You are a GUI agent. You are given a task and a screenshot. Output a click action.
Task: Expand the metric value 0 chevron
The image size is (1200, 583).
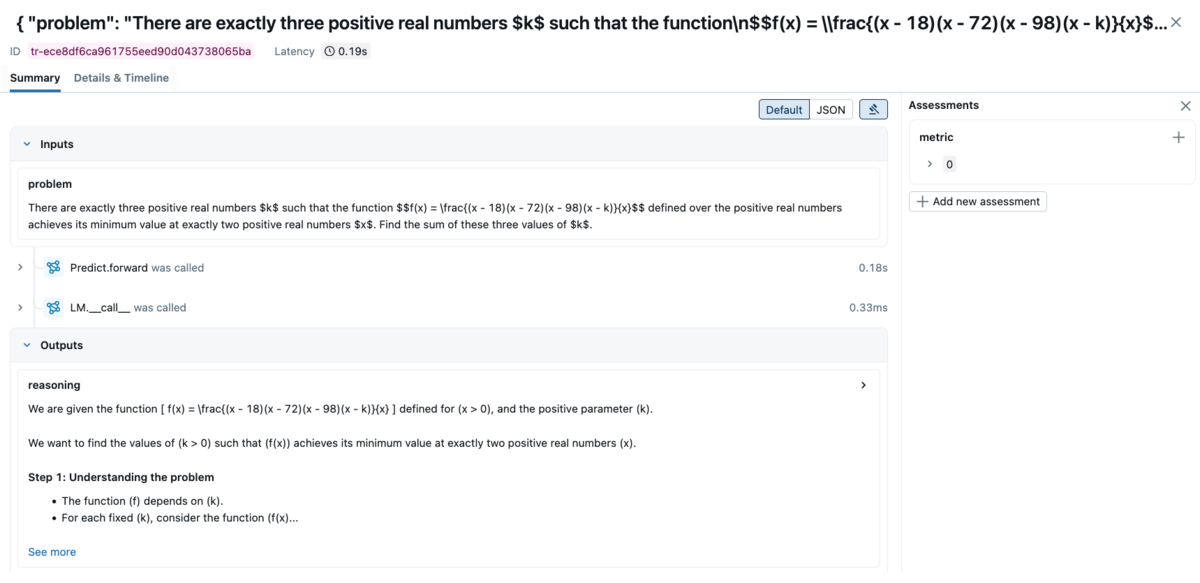(929, 164)
